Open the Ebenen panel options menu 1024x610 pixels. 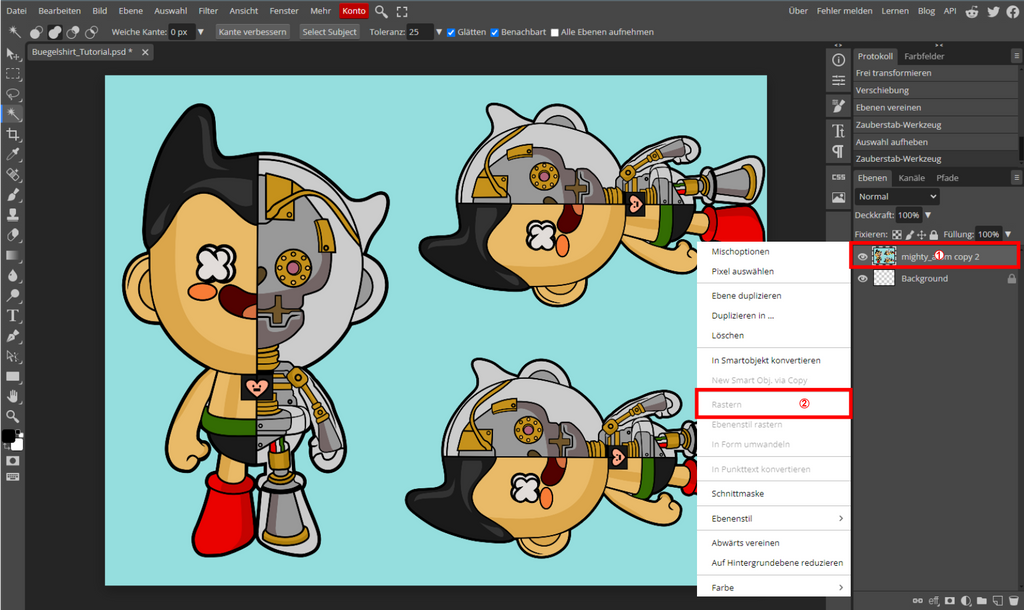(x=1016, y=178)
